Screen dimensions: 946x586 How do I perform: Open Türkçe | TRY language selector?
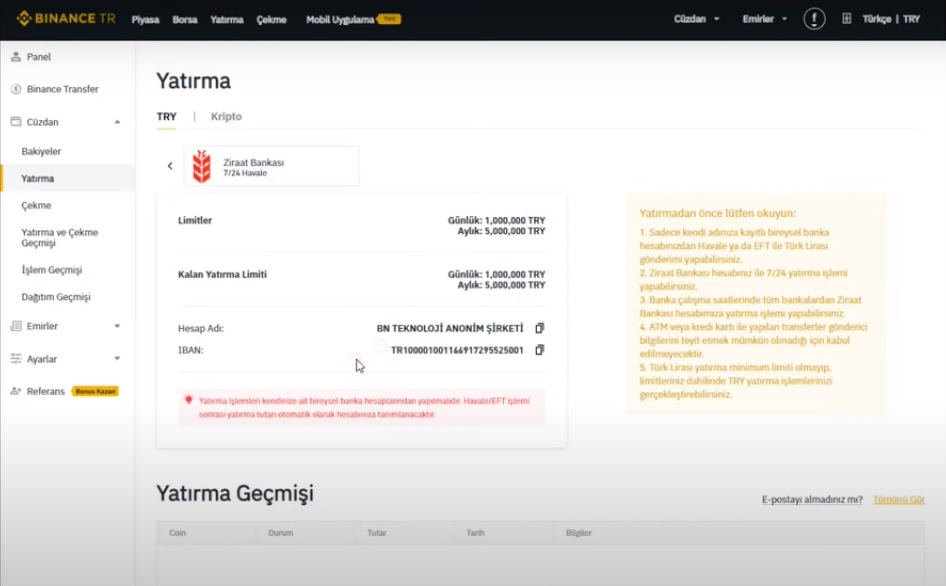coord(891,19)
